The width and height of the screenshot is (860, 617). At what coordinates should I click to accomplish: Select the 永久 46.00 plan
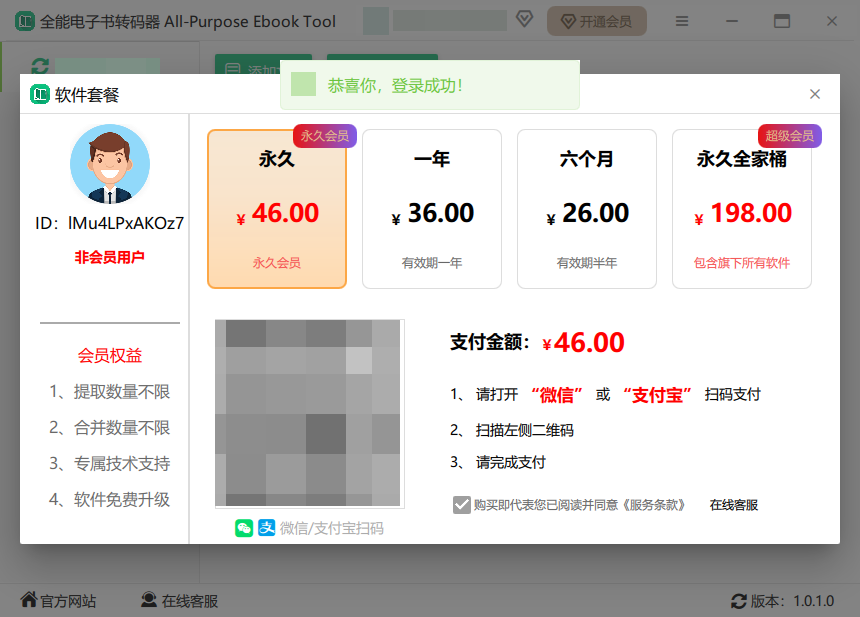[277, 209]
